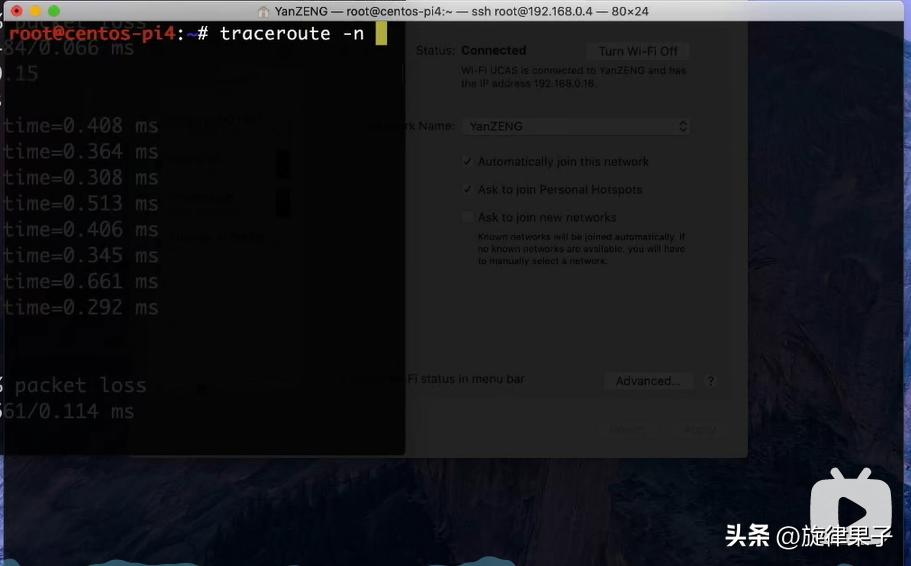
Task: Toggle Automatically join this network checkbox
Action: [468, 162]
